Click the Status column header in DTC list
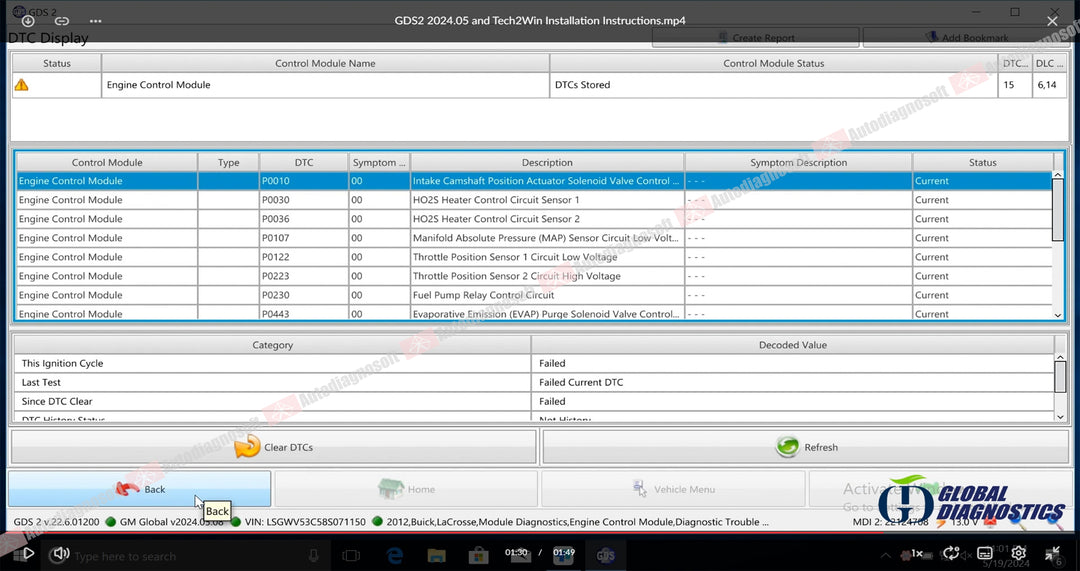Image resolution: width=1080 pixels, height=571 pixels. [982, 163]
